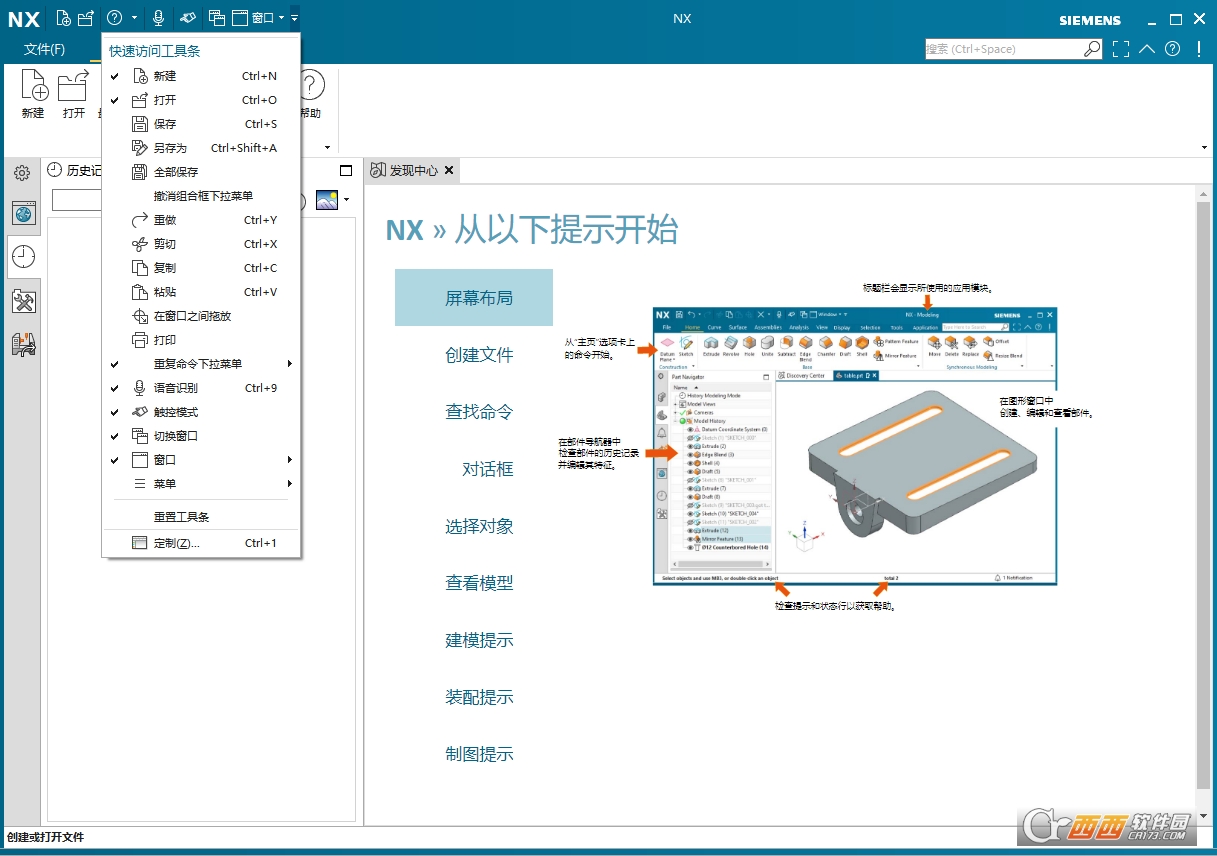The width and height of the screenshot is (1217, 856).
Task: Click the exclamation notification icon at top right
Action: (1199, 48)
